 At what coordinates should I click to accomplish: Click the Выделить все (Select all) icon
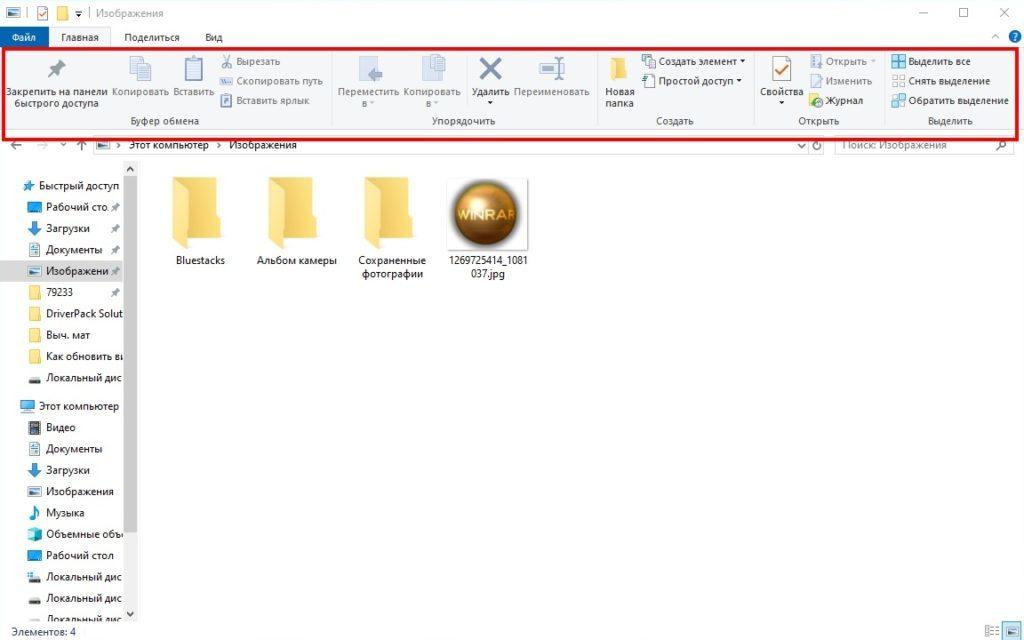point(930,60)
